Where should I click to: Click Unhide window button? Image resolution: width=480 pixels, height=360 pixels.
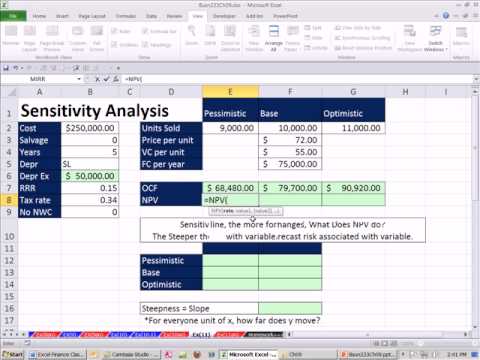tap(316, 48)
